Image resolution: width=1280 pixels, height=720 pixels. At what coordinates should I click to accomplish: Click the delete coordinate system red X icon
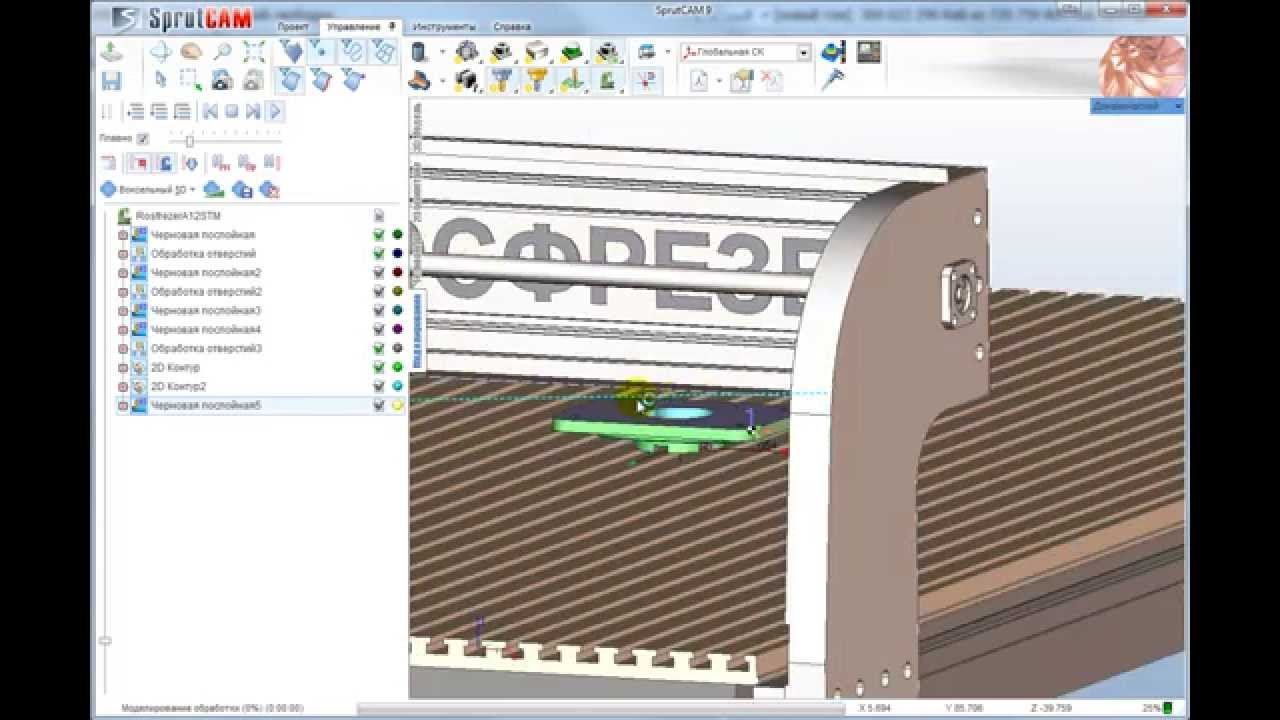771,81
